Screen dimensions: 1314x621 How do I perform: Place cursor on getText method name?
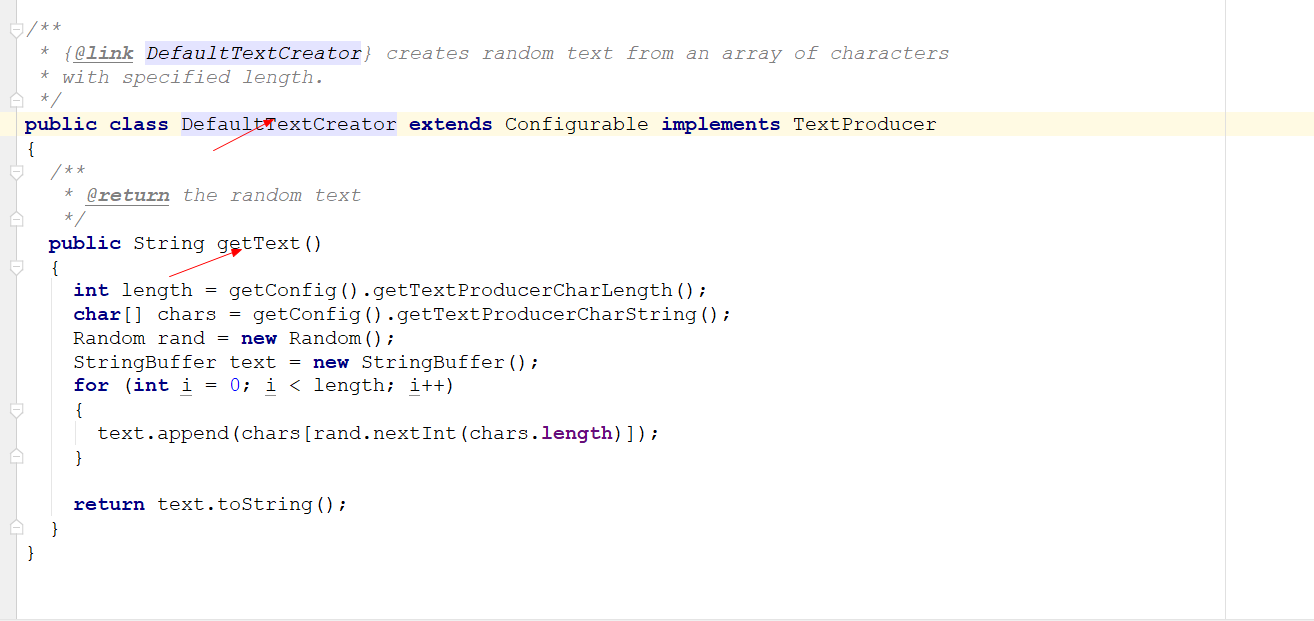click(258, 243)
